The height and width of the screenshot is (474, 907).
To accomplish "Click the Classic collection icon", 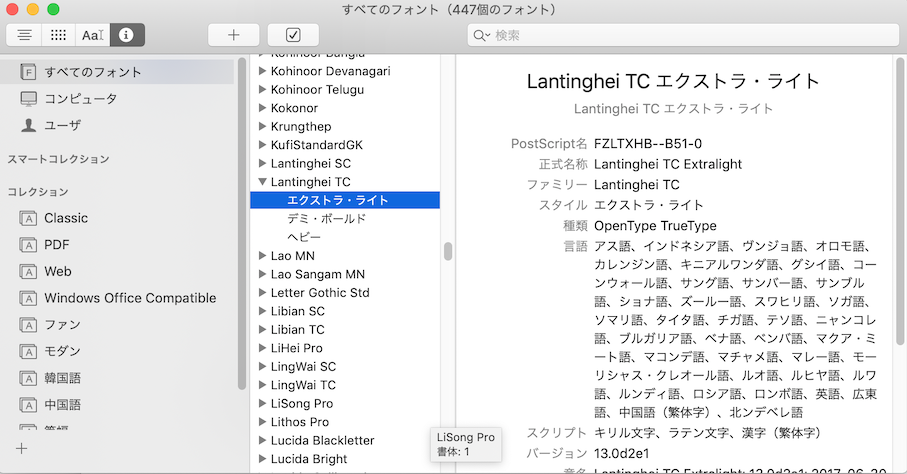I will pos(28,218).
